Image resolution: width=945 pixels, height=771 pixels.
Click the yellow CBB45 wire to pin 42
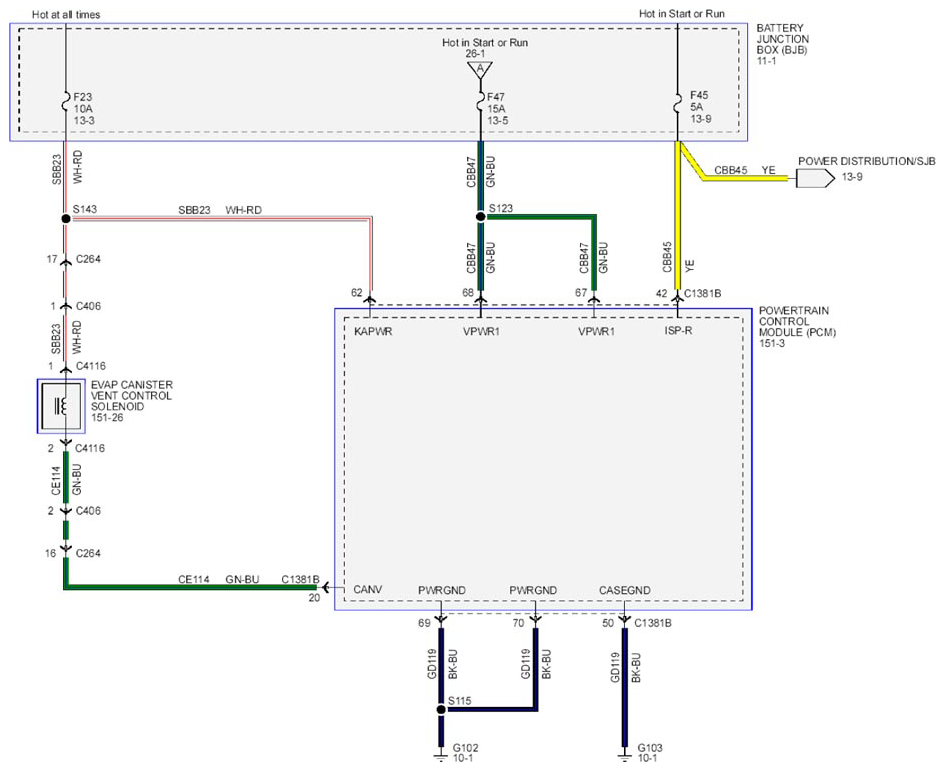pyautogui.click(x=677, y=215)
